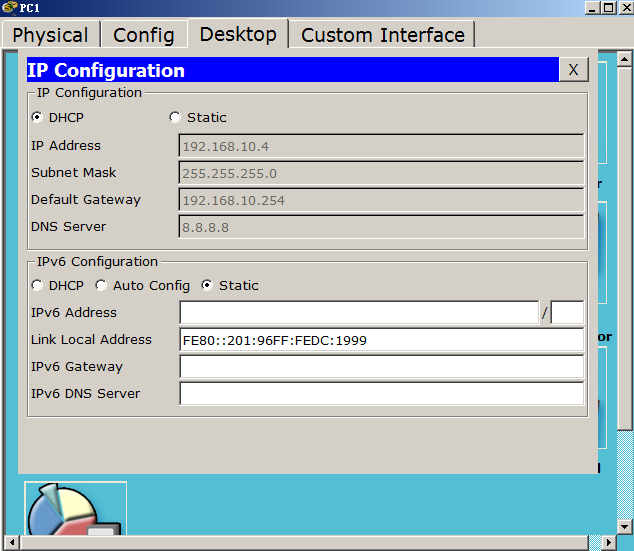
Task: Click the PC1 window title icon
Action: pos(9,7)
